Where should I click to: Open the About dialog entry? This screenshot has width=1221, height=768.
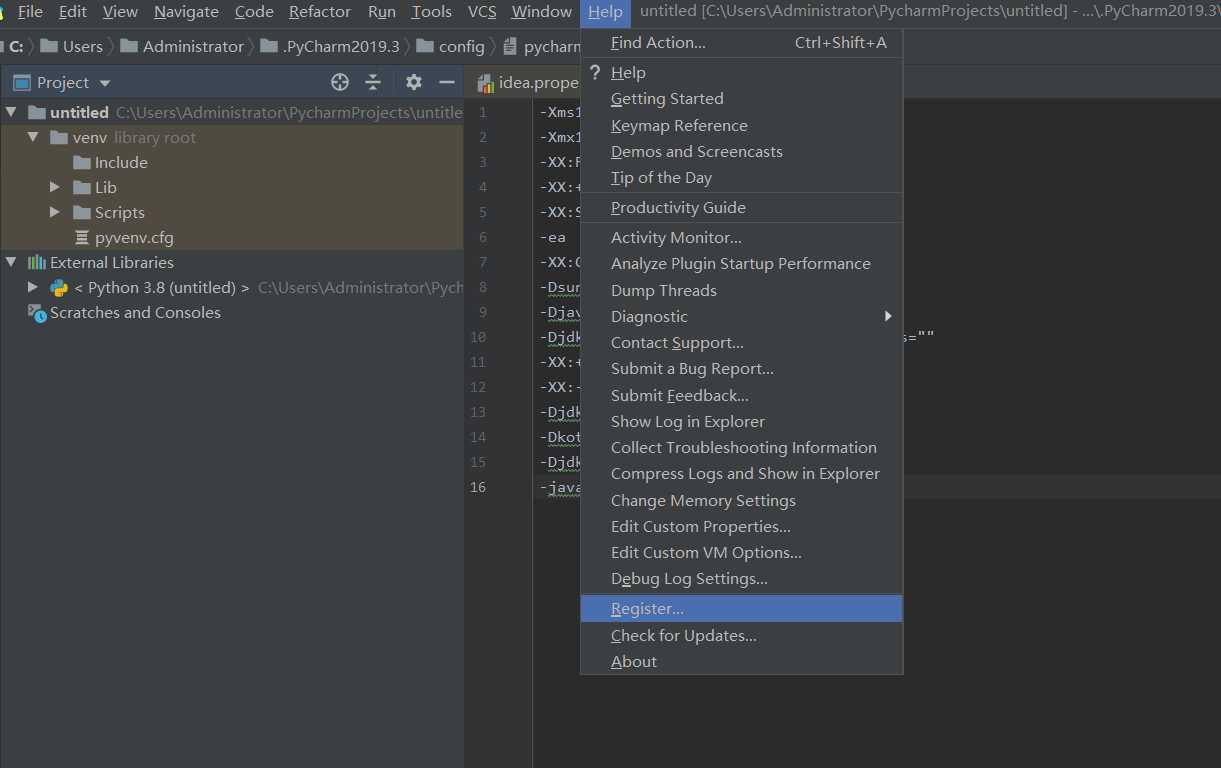pos(741,661)
